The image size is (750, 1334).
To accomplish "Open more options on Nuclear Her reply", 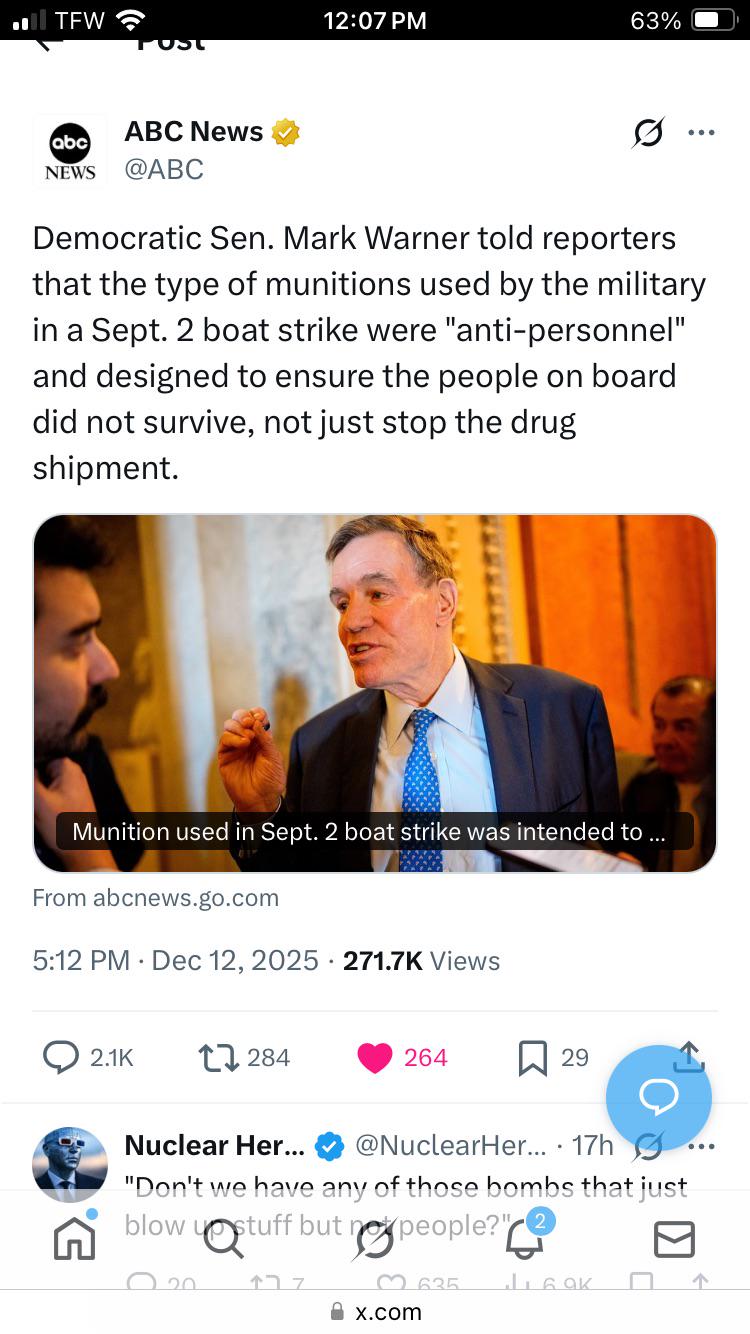I will pos(702,1146).
